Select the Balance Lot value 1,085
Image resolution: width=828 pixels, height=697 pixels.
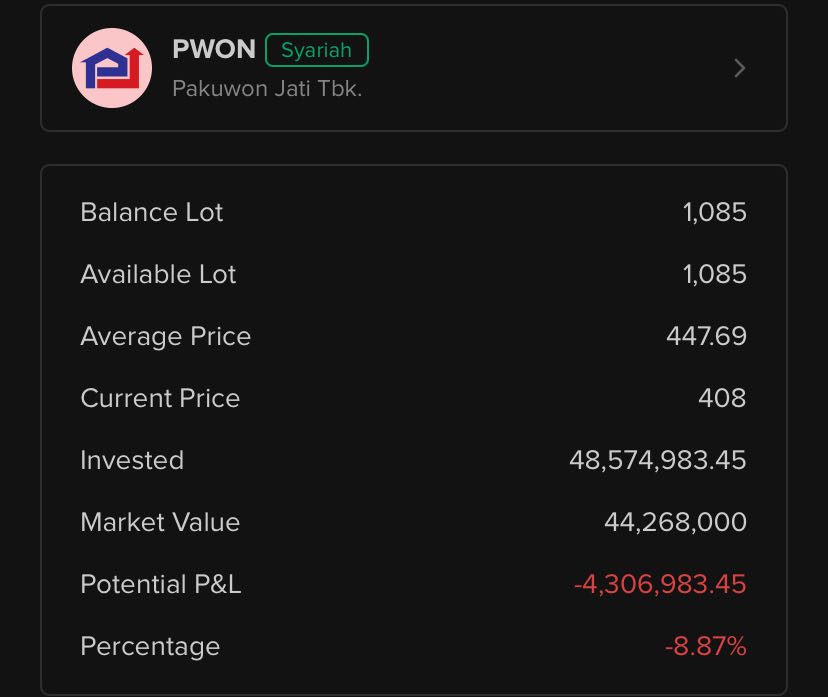click(x=715, y=212)
